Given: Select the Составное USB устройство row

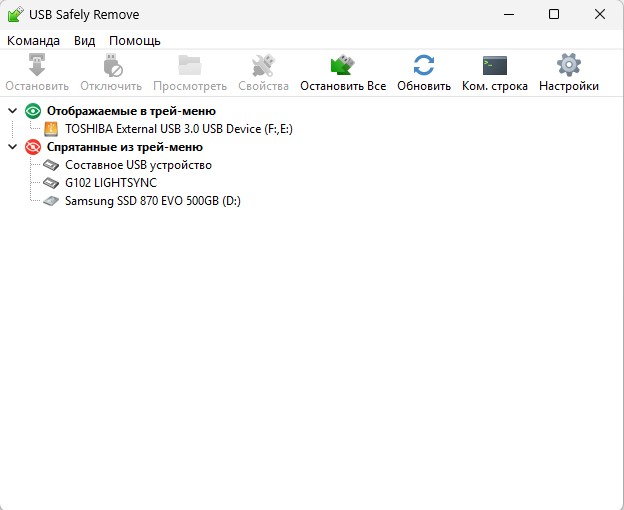Looking at the screenshot, I should click(138, 165).
